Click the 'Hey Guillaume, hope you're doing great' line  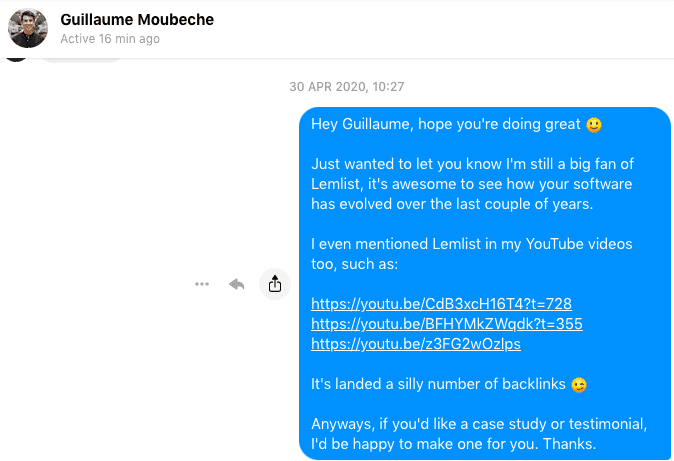[x=456, y=124]
